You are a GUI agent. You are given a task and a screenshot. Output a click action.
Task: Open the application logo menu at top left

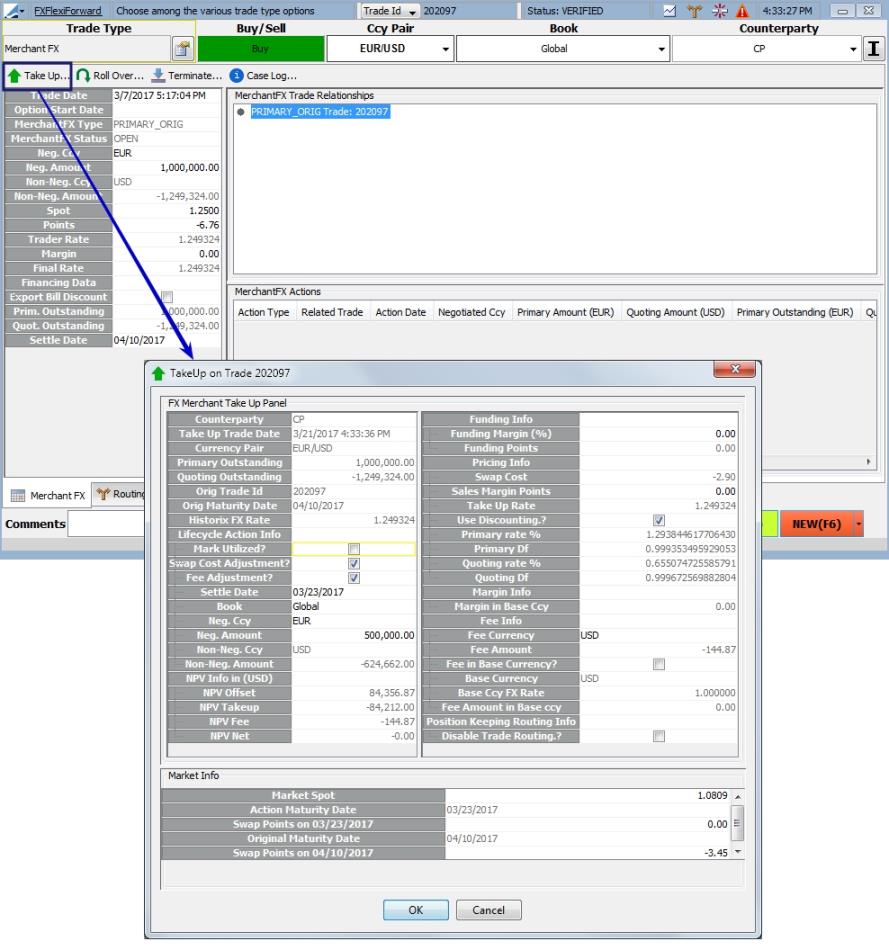click(x=13, y=10)
